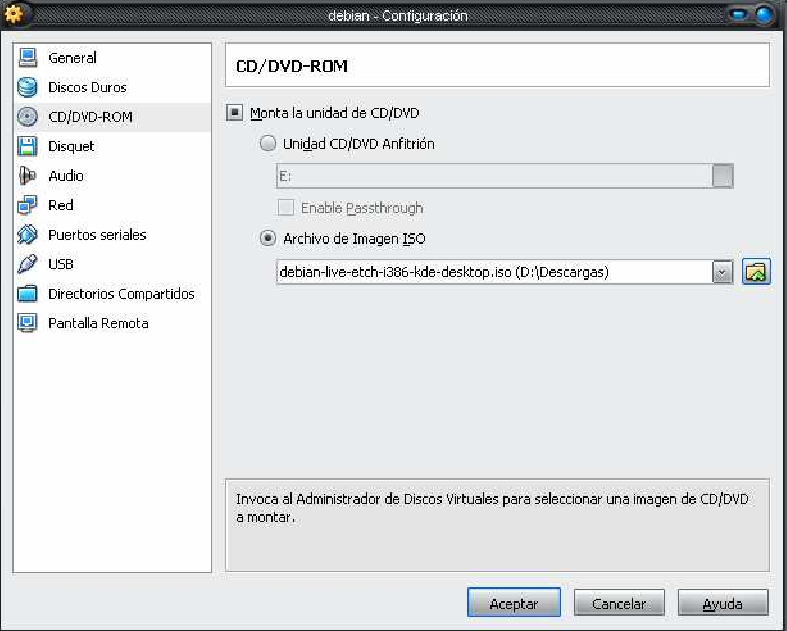Image resolution: width=787 pixels, height=631 pixels.
Task: Toggle the Enable Passthrough checkbox
Action: [286, 208]
